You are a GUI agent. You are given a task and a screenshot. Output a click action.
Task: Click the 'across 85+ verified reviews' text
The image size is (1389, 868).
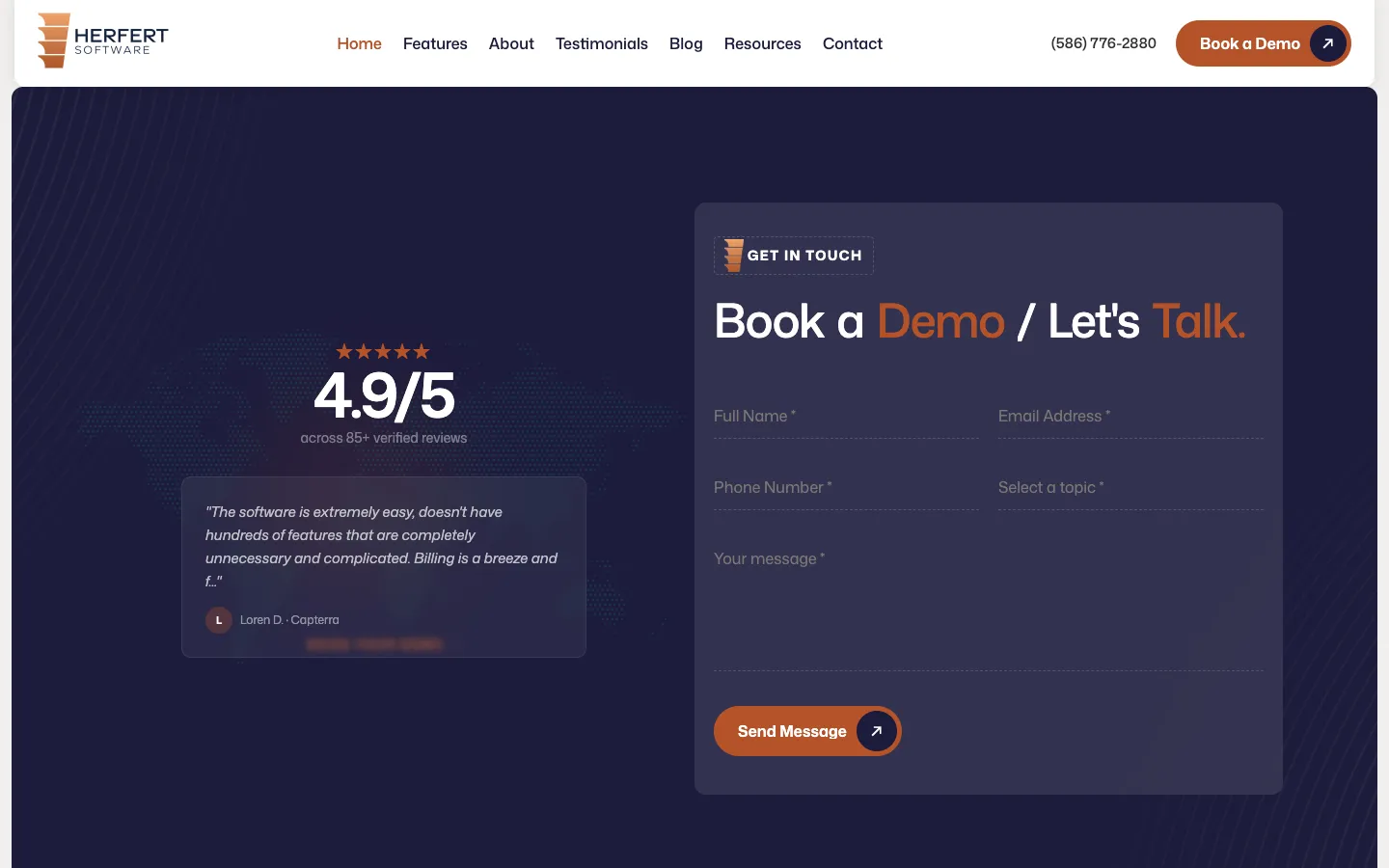(x=384, y=438)
